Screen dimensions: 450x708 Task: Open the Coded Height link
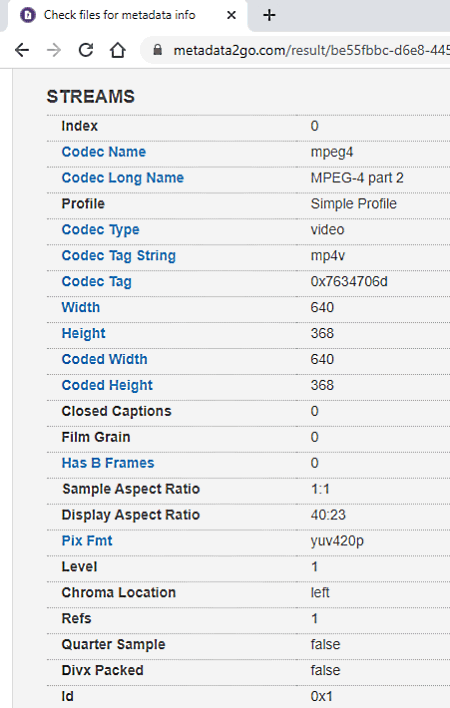click(107, 385)
